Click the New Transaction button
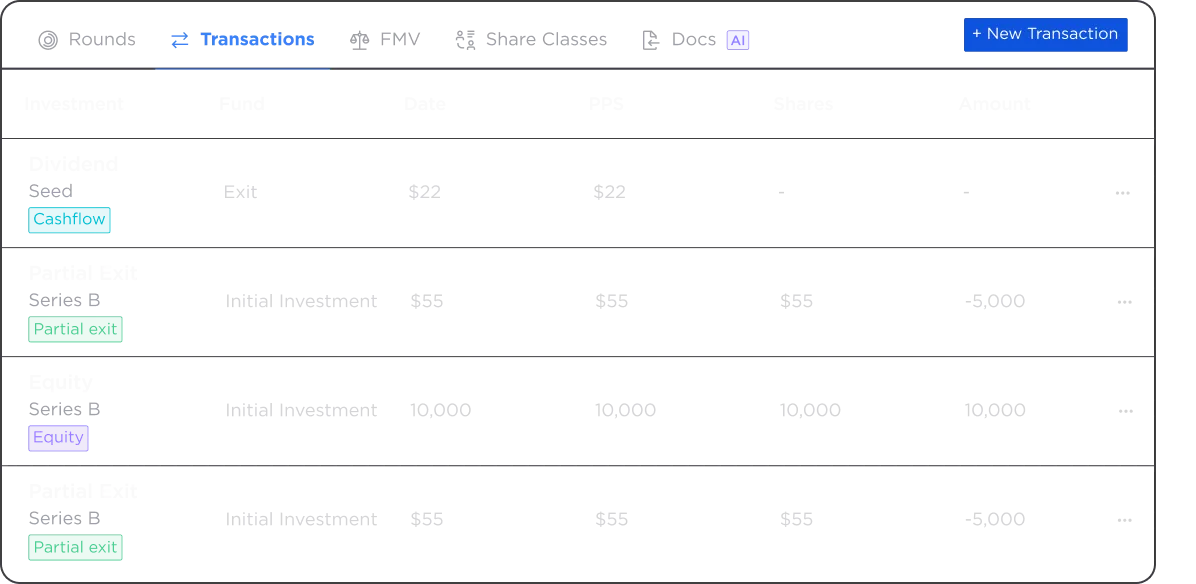 1046,35
